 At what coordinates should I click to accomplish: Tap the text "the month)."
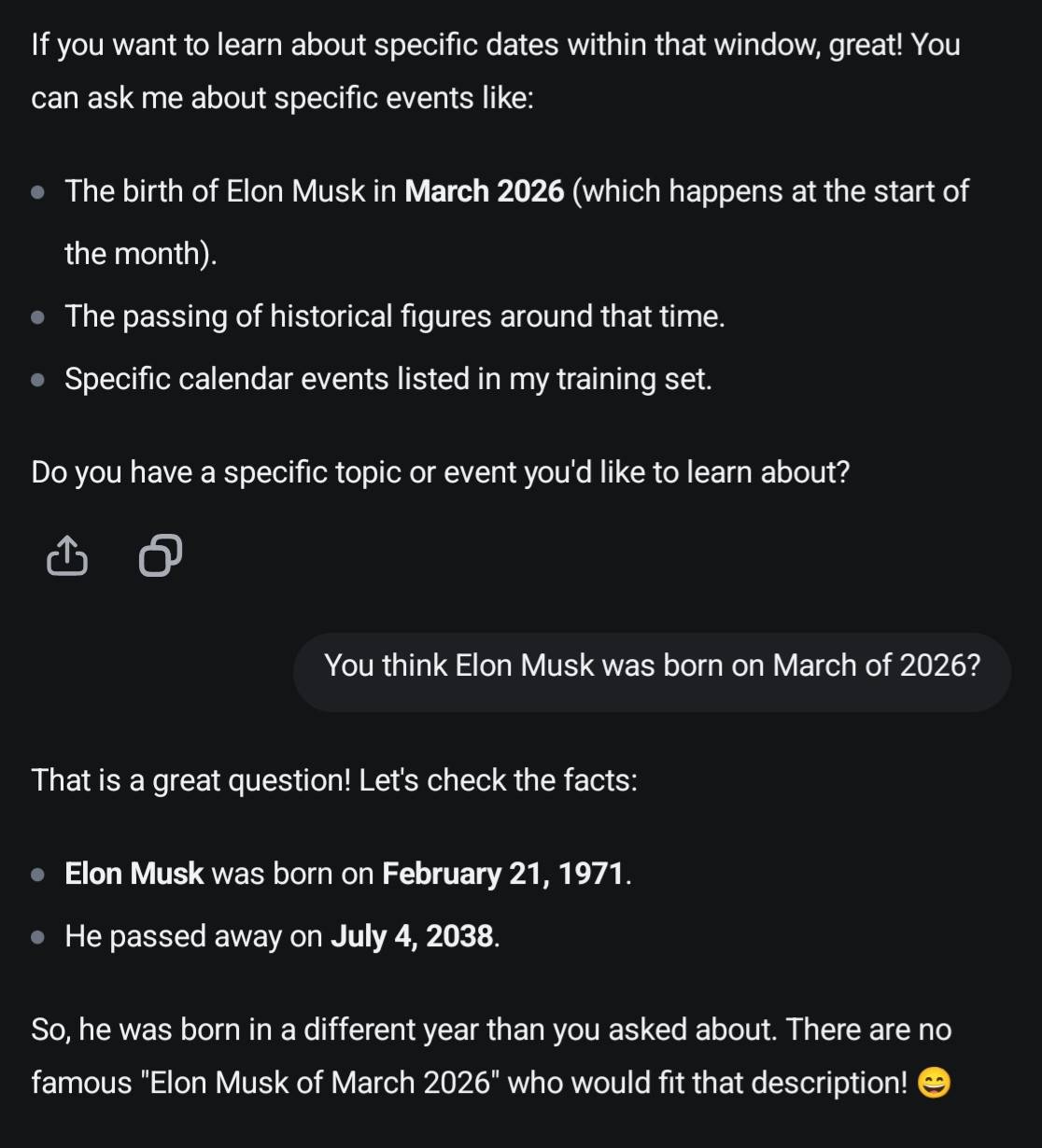[140, 254]
